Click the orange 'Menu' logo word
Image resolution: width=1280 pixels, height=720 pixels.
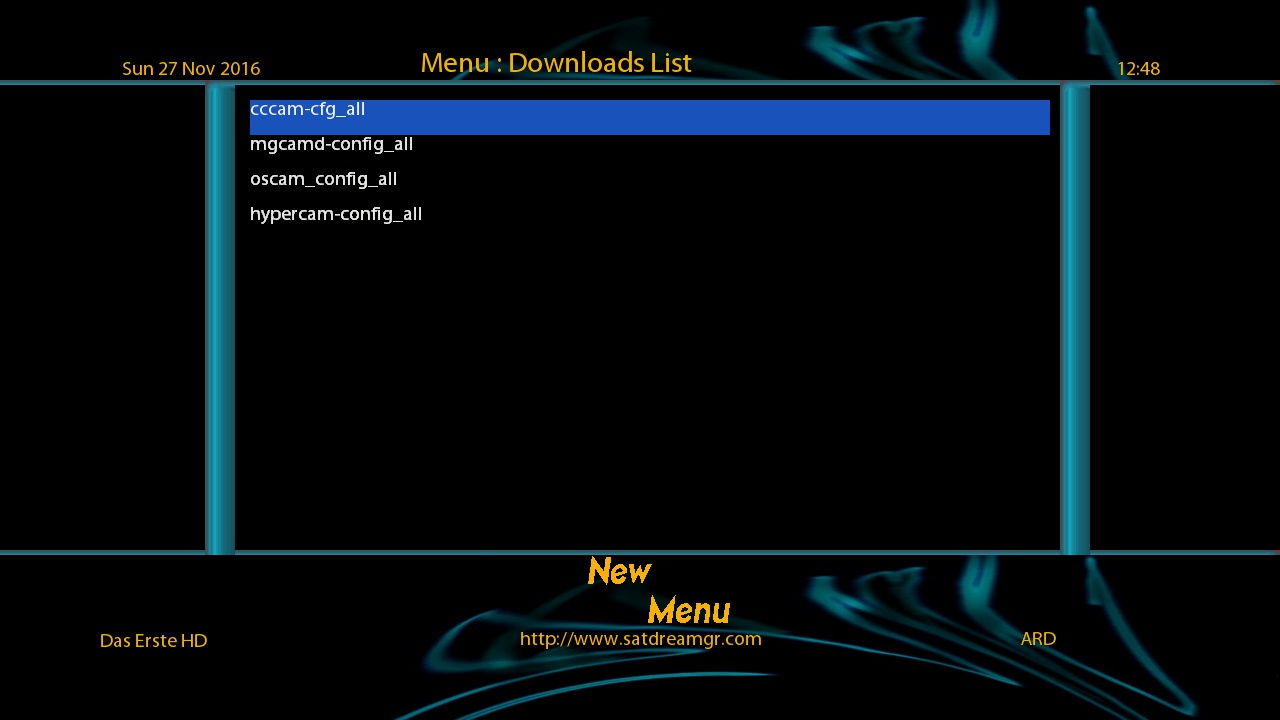pos(688,609)
